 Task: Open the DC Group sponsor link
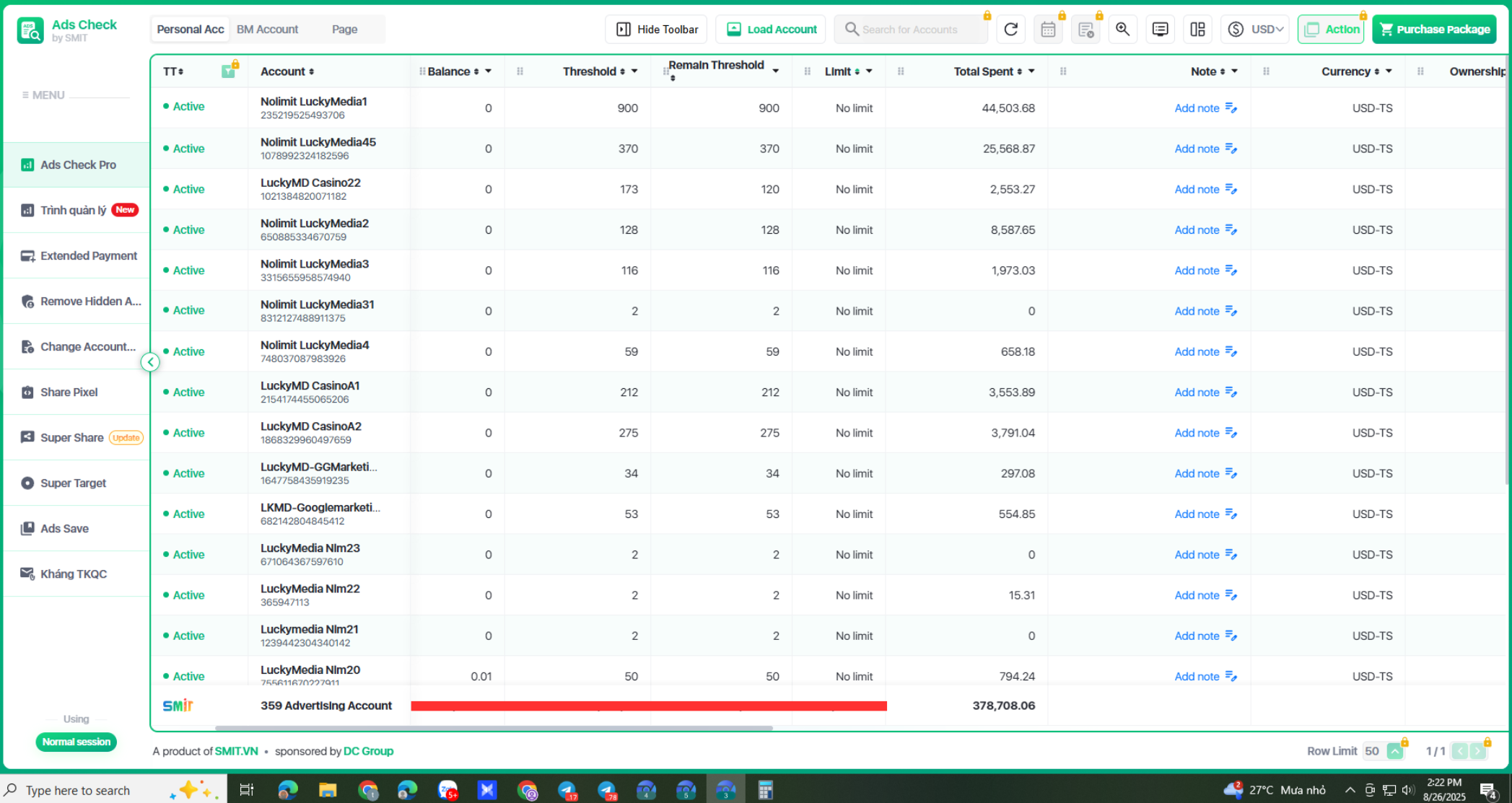pyautogui.click(x=368, y=751)
